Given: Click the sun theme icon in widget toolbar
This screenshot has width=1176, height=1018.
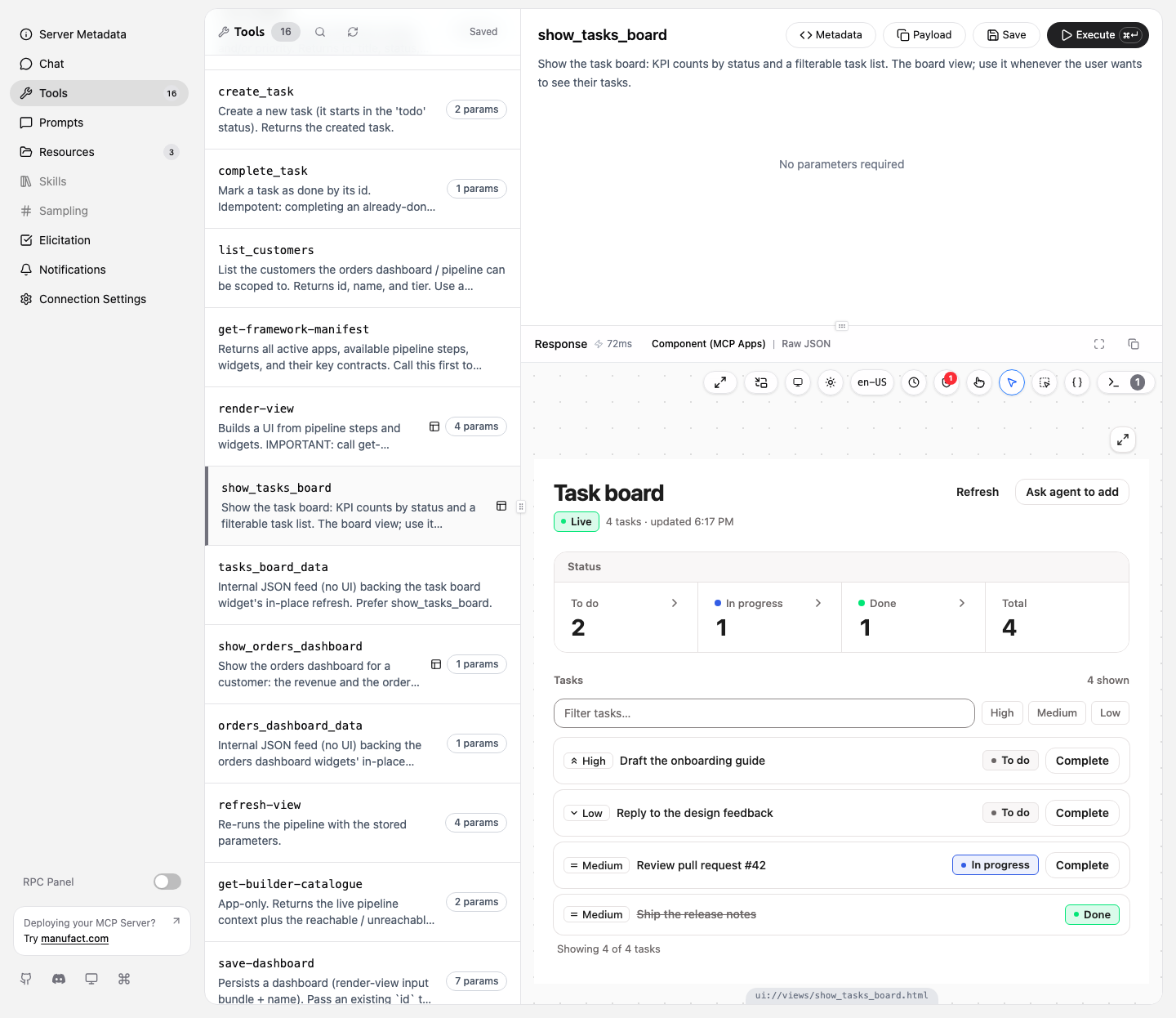Looking at the screenshot, I should tap(831, 382).
